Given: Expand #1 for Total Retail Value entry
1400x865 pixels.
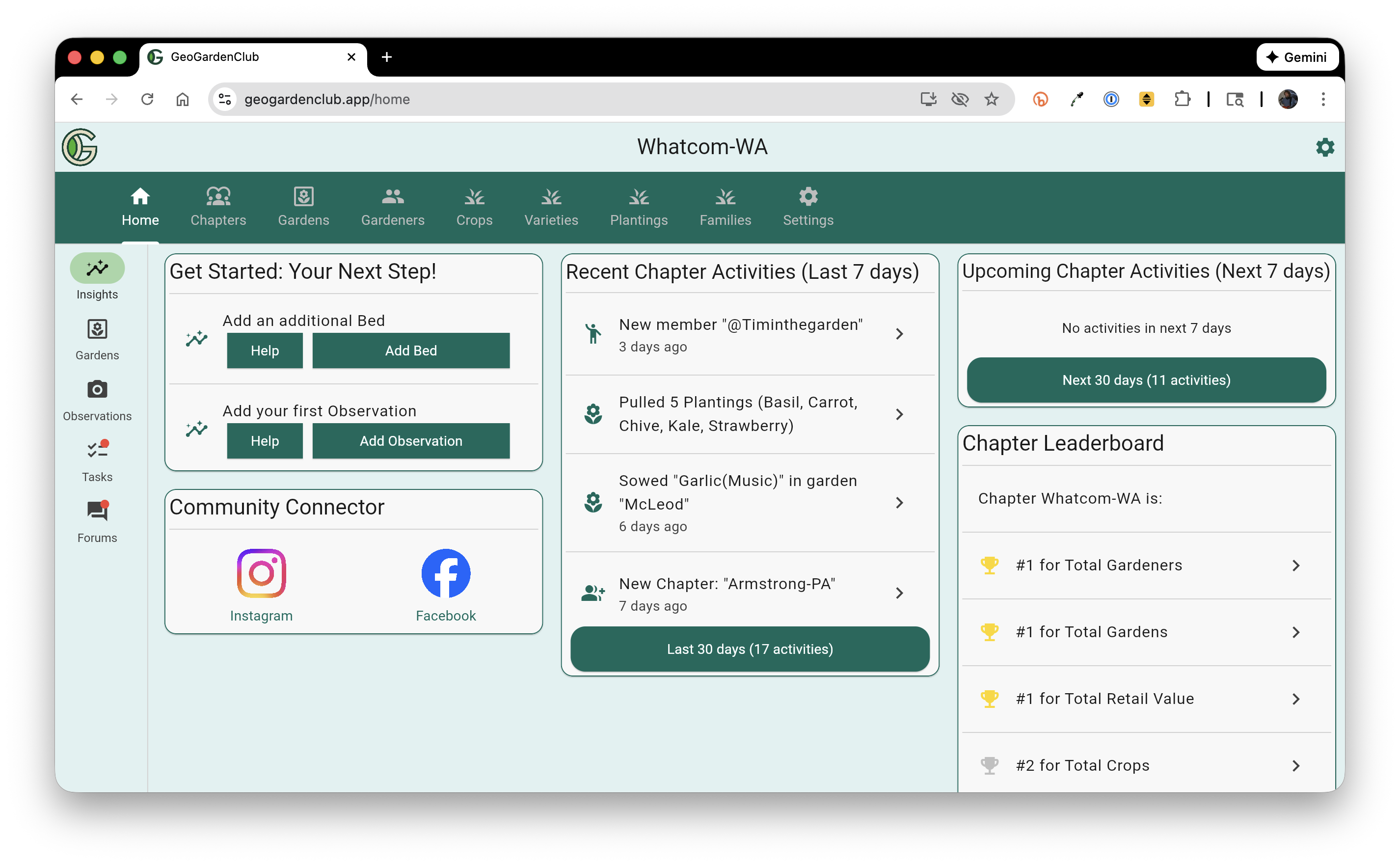Looking at the screenshot, I should (1295, 699).
